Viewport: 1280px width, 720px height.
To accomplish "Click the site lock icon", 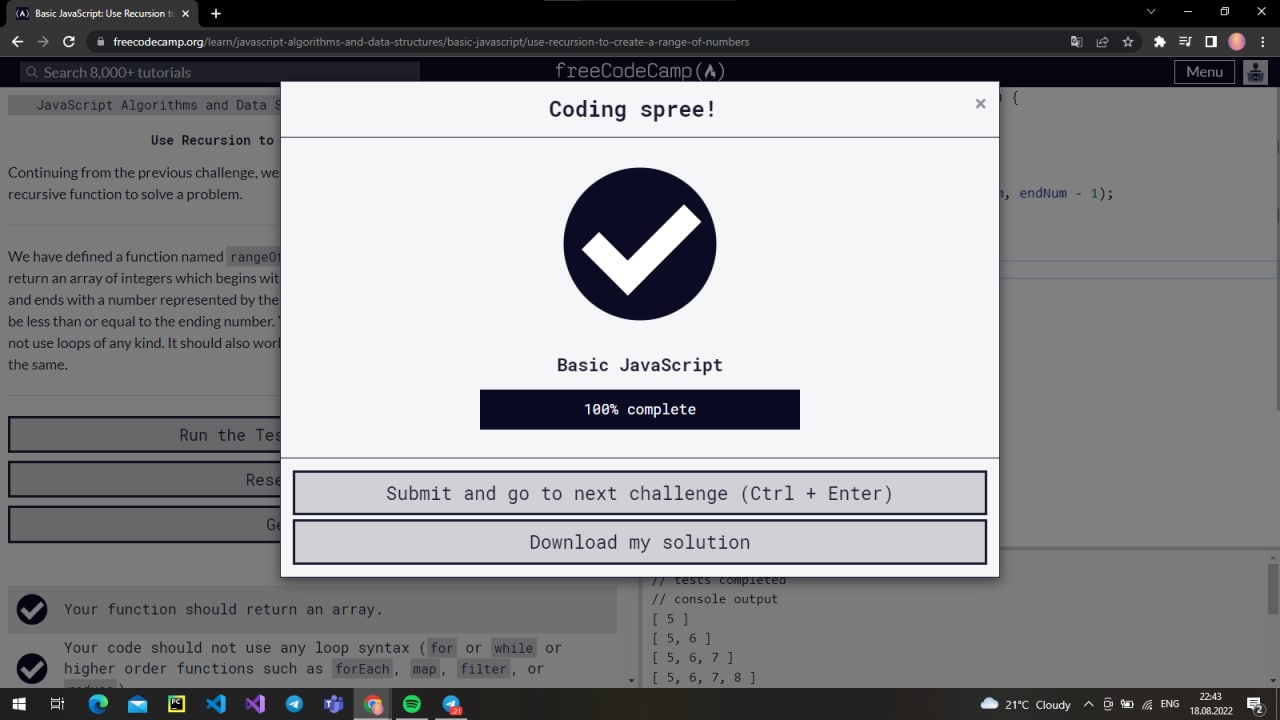I will pos(99,42).
